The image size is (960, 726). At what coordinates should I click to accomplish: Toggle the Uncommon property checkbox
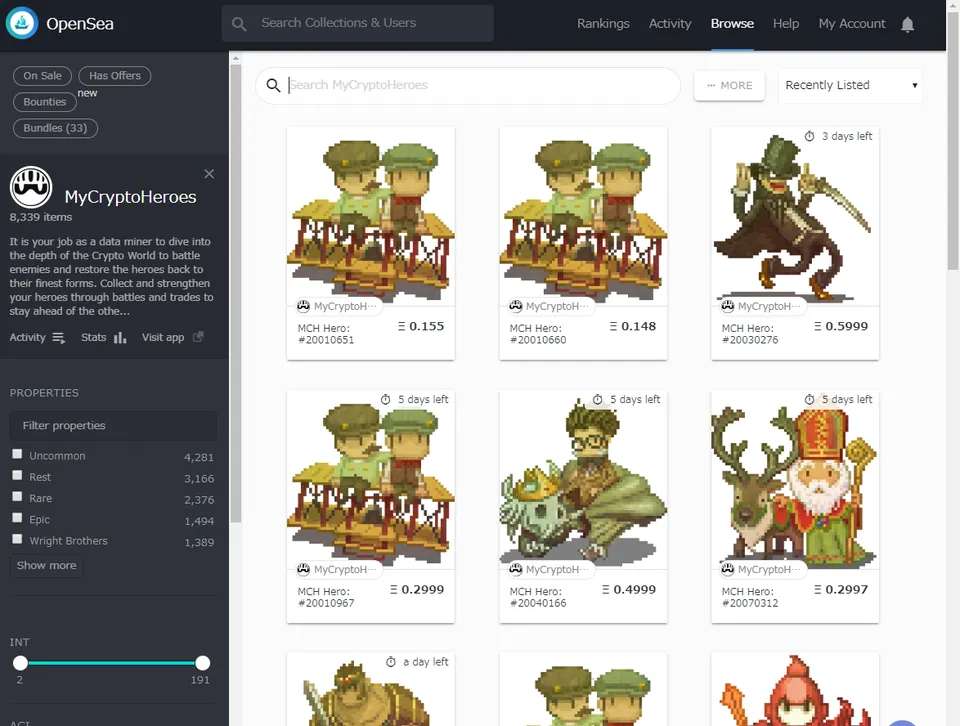tap(17, 454)
